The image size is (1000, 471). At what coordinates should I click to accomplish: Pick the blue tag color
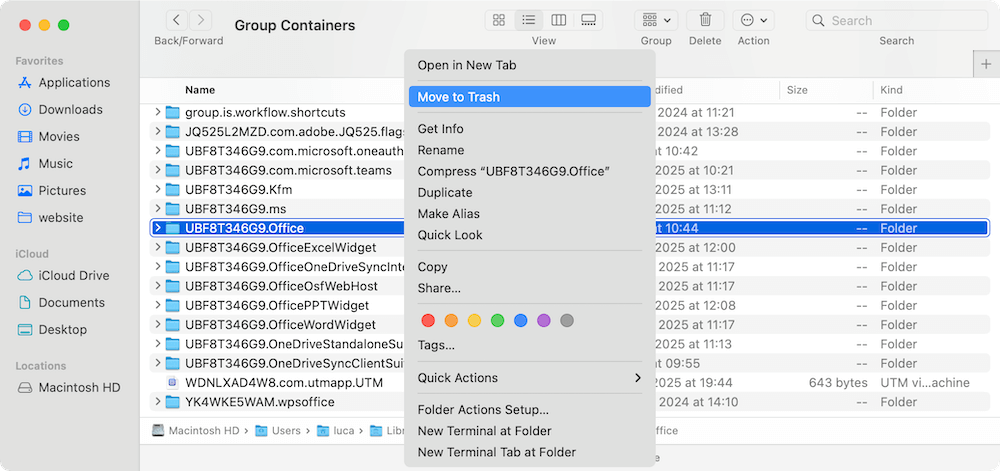point(520,321)
